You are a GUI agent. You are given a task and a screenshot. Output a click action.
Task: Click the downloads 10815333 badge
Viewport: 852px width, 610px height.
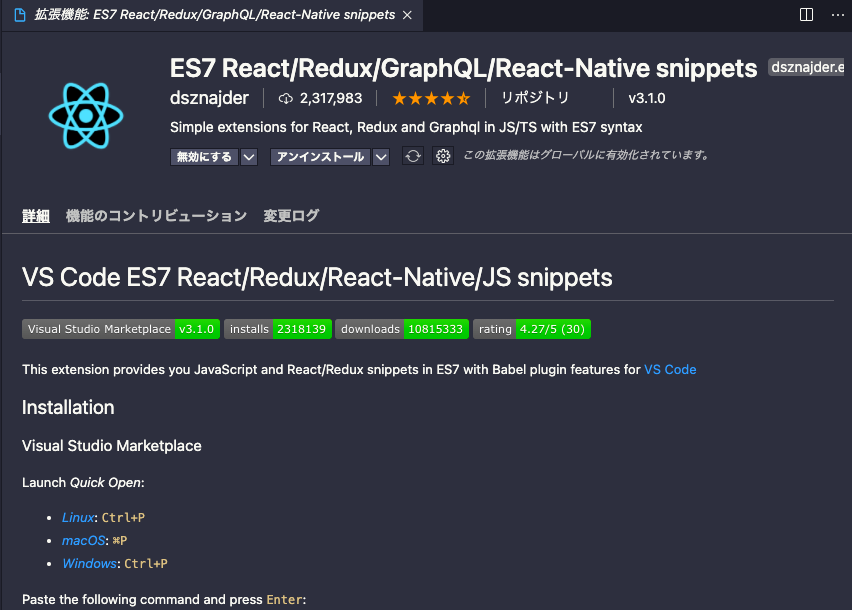pos(402,329)
